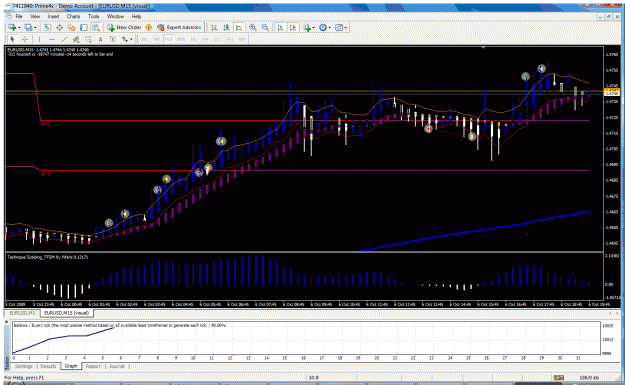Expand the templates dropdown arrow

tap(346, 28)
